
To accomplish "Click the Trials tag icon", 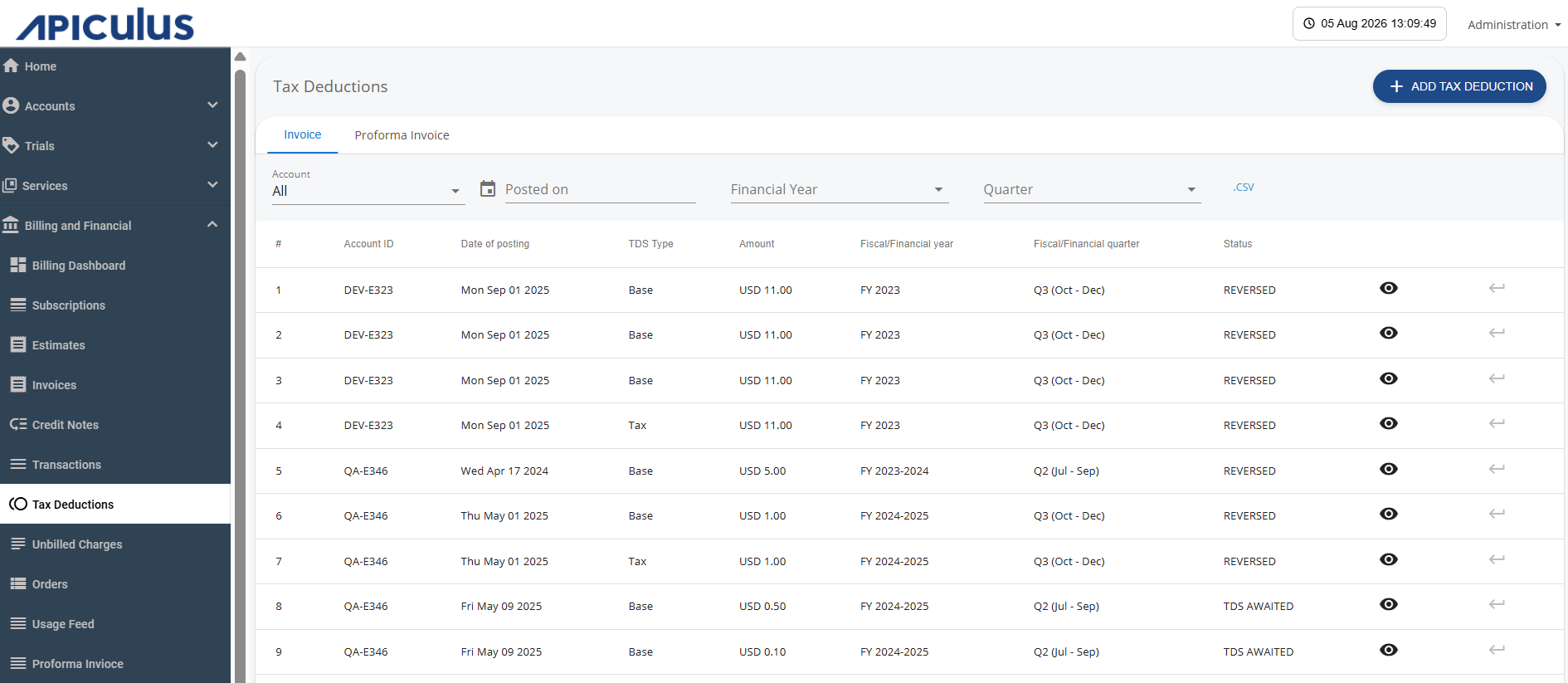I will [11, 145].
